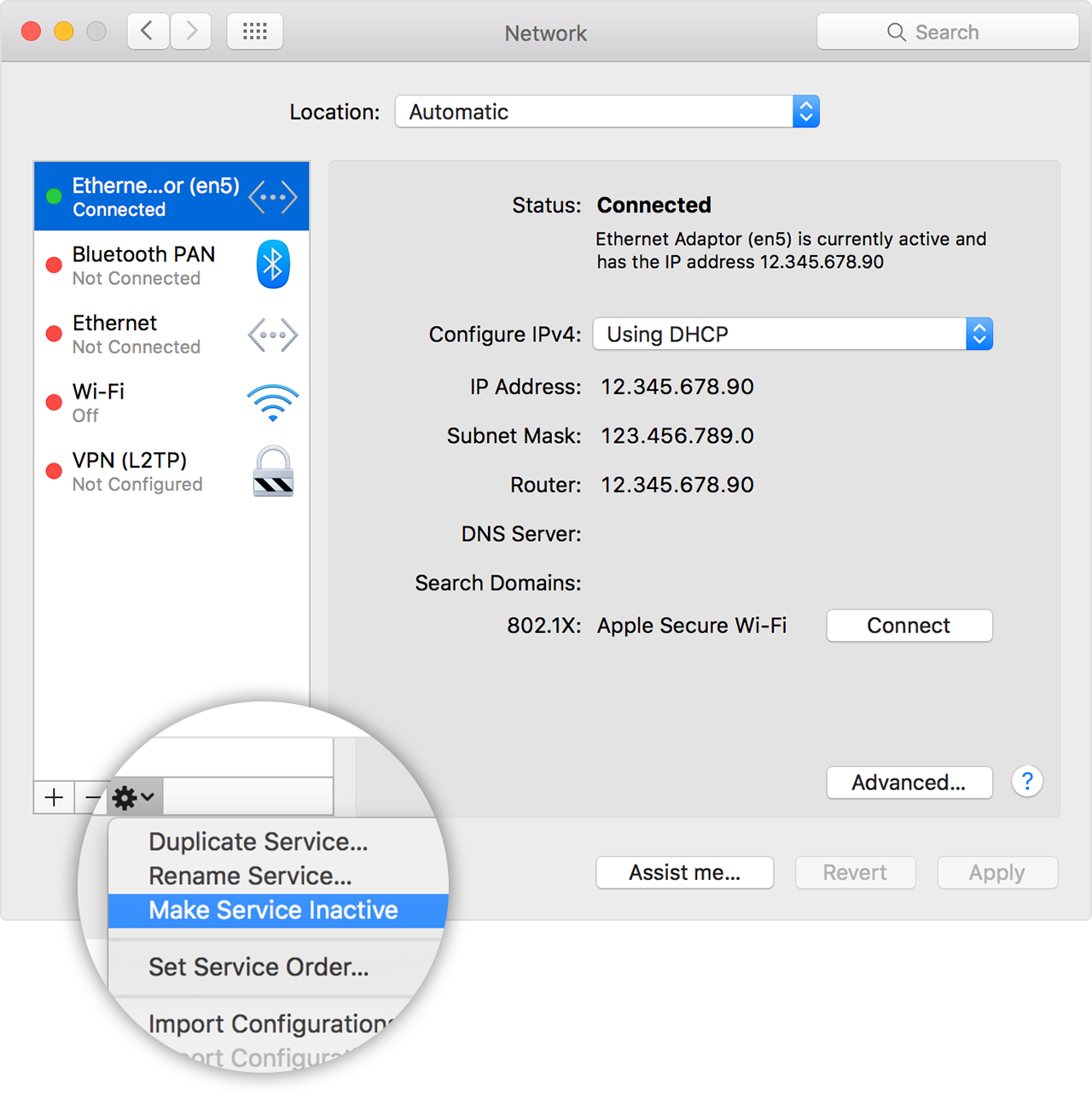Click the Subnet Mask value 123.456.789.0

(x=677, y=436)
